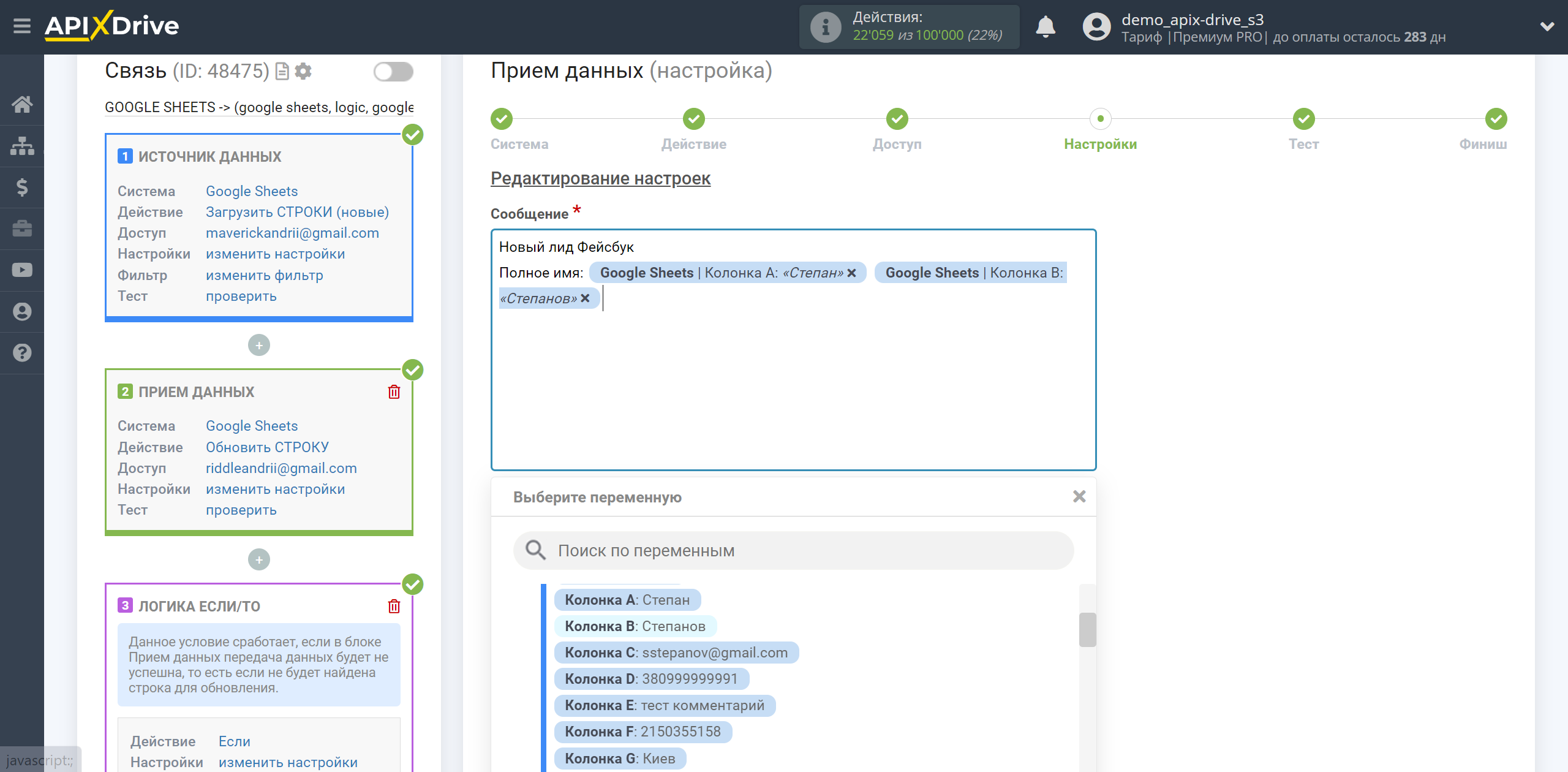Open profile icon in sidebar
Viewport: 1568px width, 772px height.
click(x=22, y=311)
